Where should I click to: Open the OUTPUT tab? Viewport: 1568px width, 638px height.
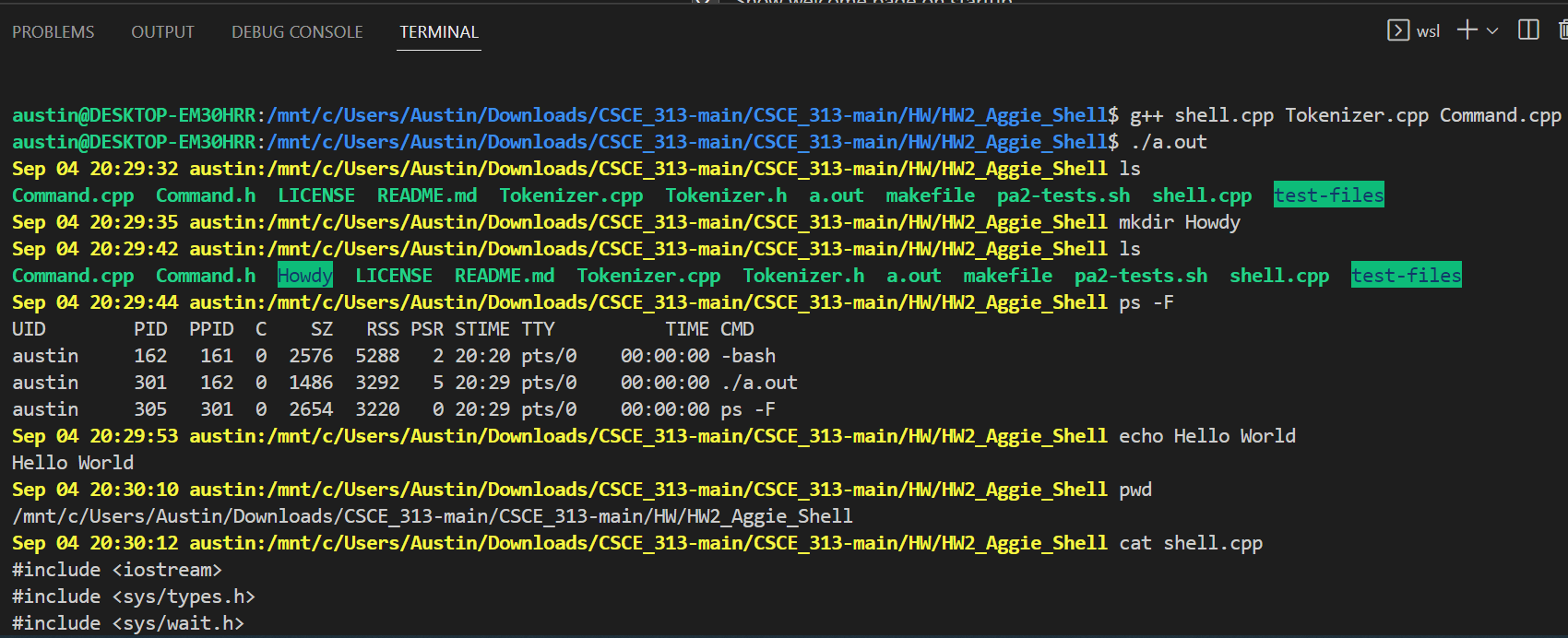(162, 32)
